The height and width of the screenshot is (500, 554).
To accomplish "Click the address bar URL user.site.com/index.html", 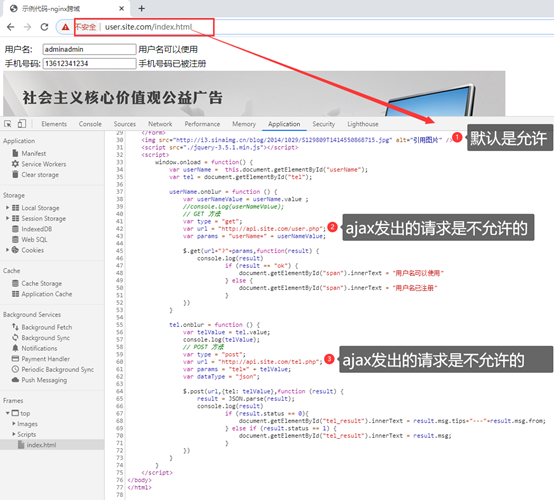I will click(x=148, y=27).
